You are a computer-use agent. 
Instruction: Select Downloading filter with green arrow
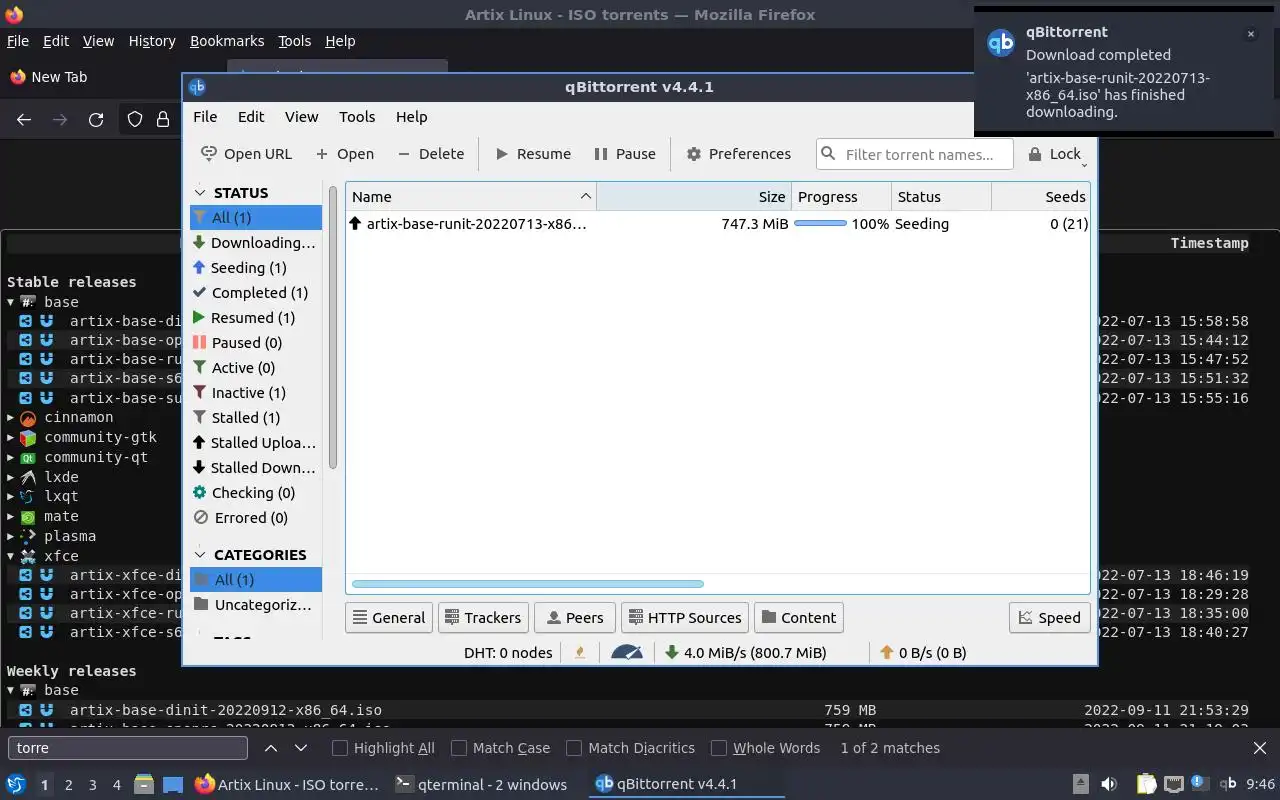point(256,243)
